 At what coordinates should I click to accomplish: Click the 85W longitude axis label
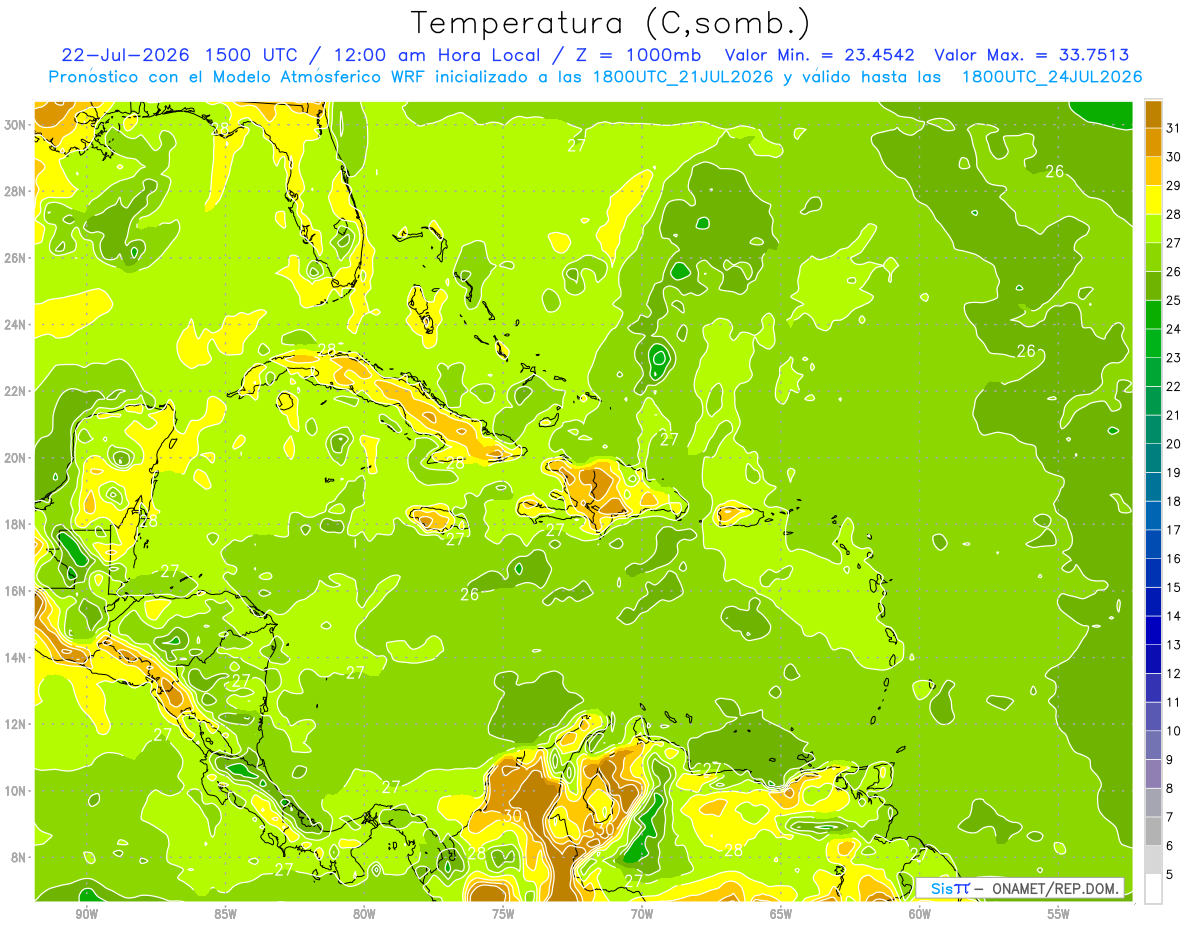225,914
